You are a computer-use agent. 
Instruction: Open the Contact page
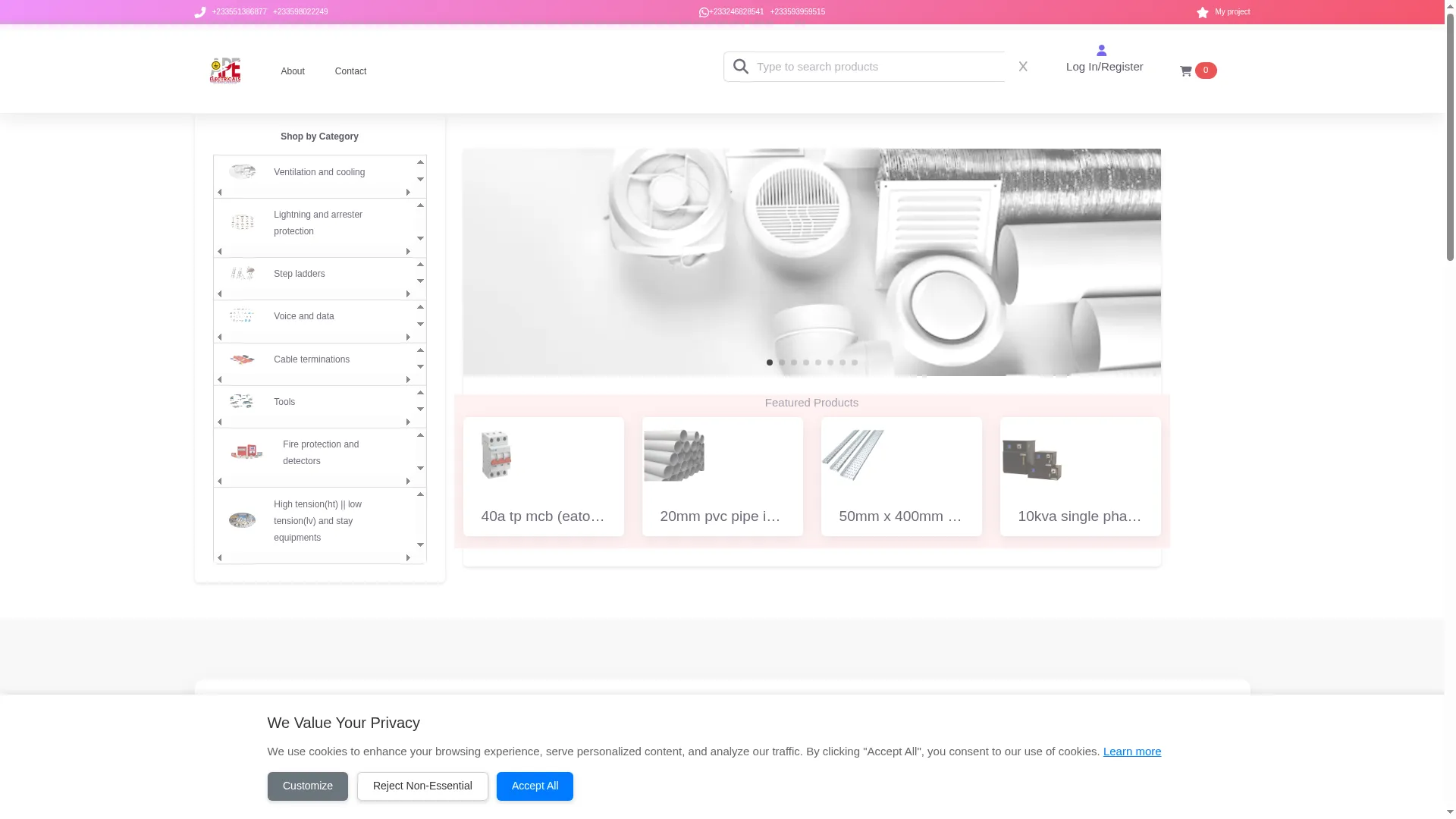tap(350, 71)
